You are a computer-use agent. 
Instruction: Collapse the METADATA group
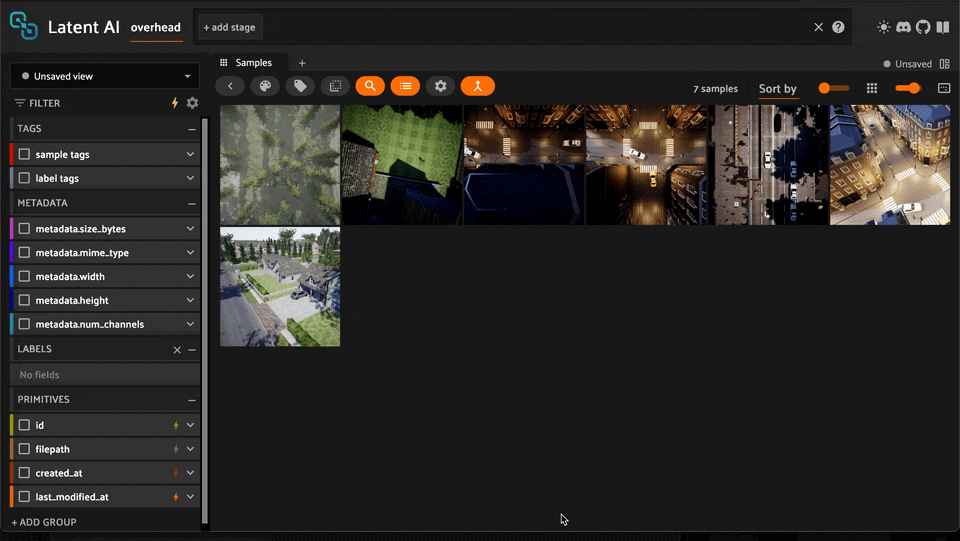(x=192, y=203)
